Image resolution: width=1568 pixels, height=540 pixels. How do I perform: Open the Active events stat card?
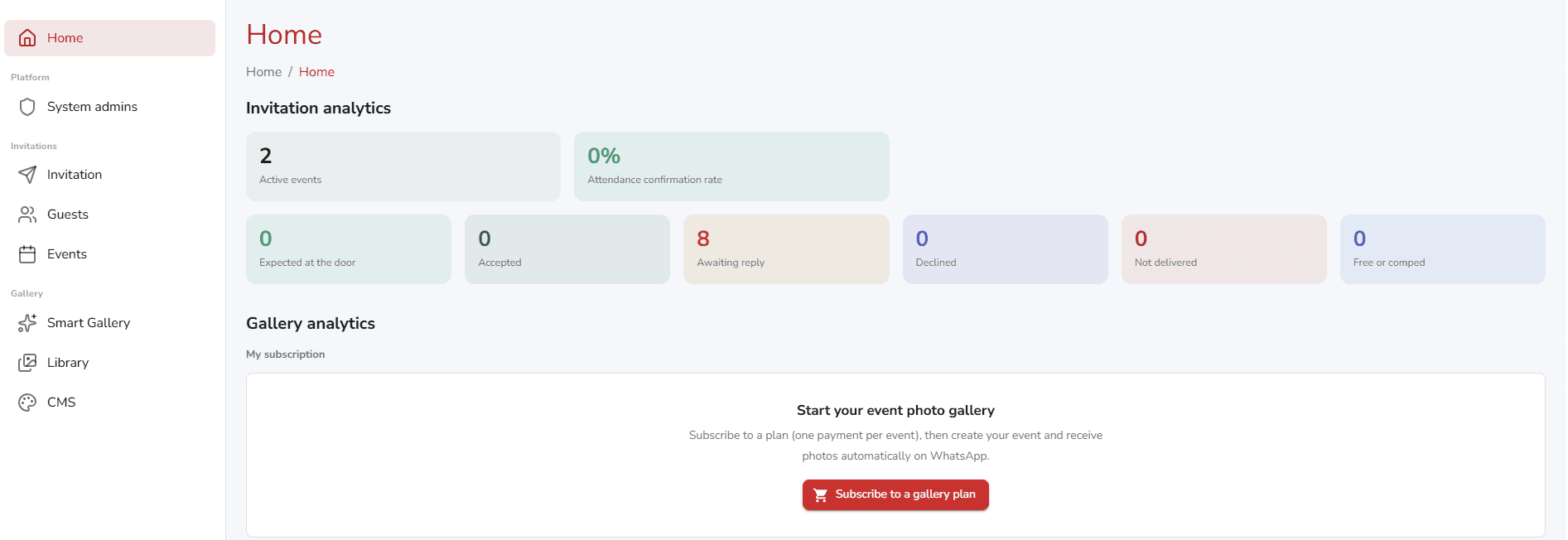(403, 166)
